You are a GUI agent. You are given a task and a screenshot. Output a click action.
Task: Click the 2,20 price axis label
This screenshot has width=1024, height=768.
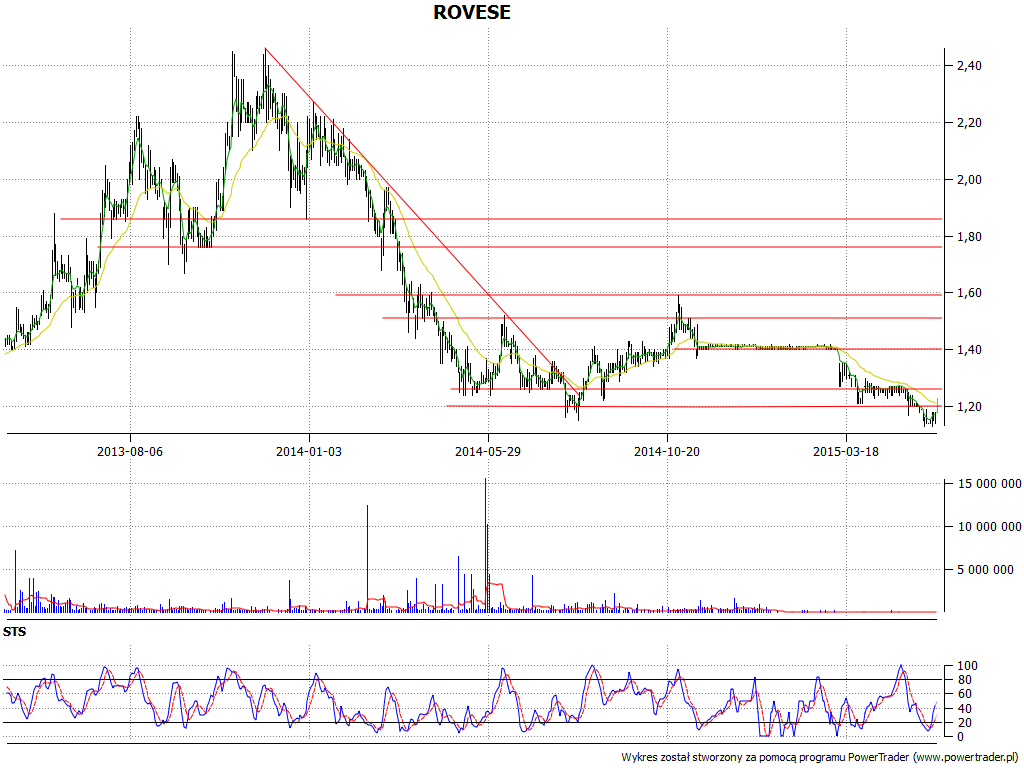pyautogui.click(x=970, y=123)
